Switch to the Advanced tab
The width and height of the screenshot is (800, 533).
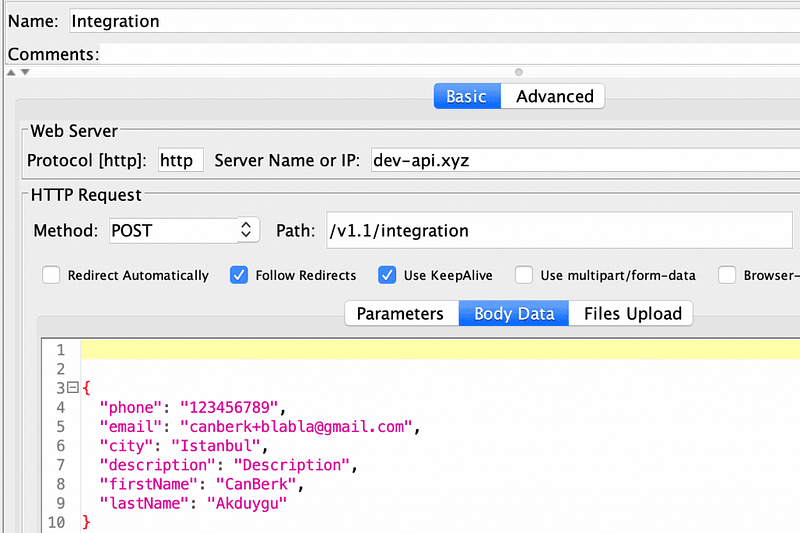pyautogui.click(x=554, y=96)
